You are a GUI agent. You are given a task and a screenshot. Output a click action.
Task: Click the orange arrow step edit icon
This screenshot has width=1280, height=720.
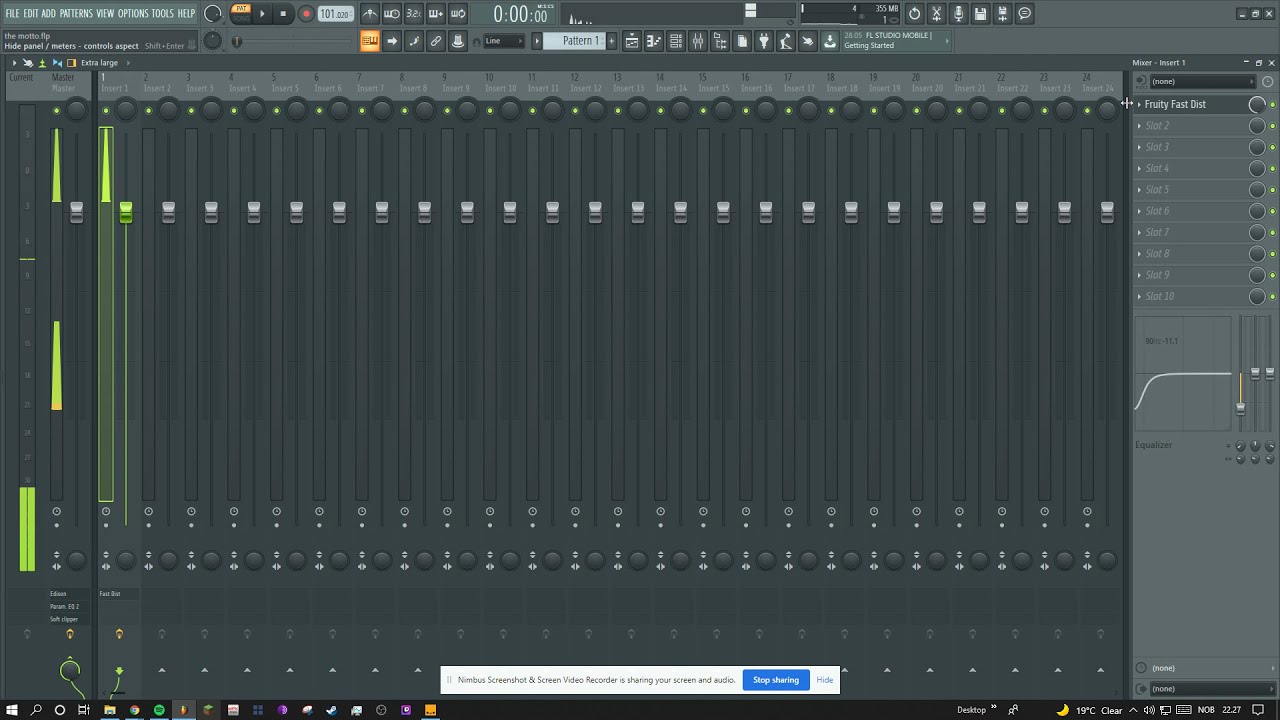click(x=392, y=41)
